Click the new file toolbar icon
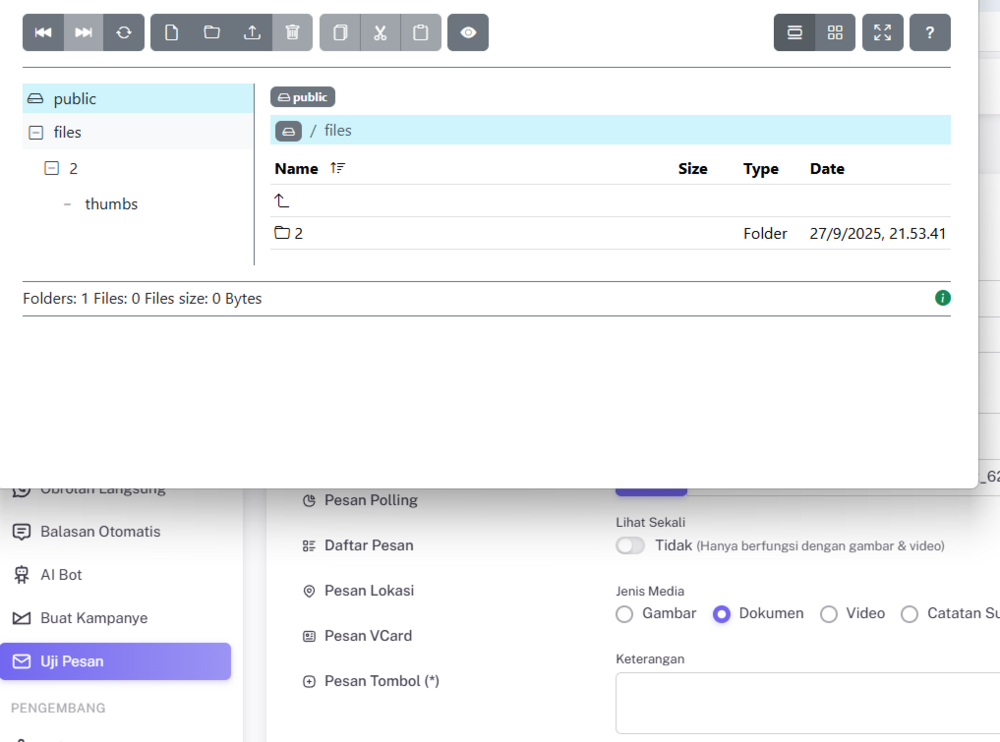This screenshot has width=1000, height=742. 172,33
